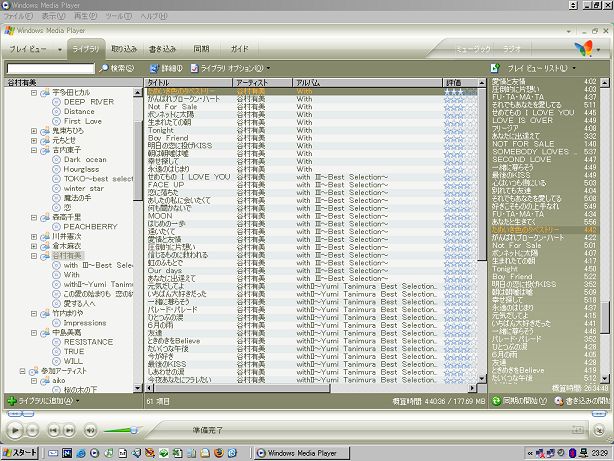Switch to the ガイド tab
Screen dimensions: 614x461
239,49
